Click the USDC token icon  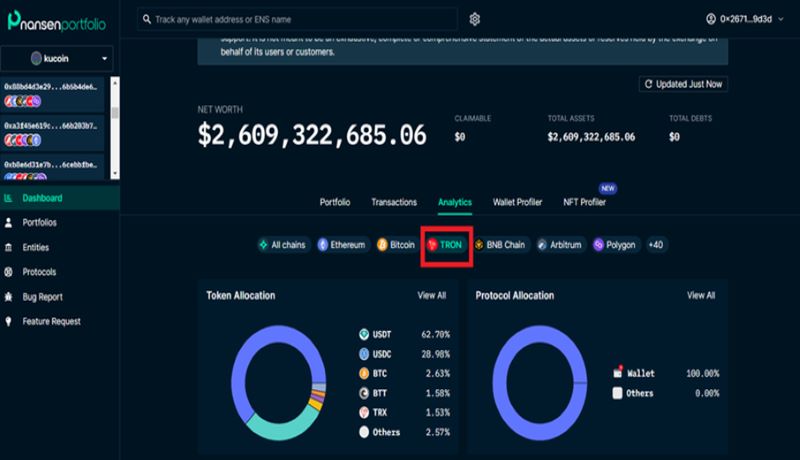pyautogui.click(x=364, y=354)
